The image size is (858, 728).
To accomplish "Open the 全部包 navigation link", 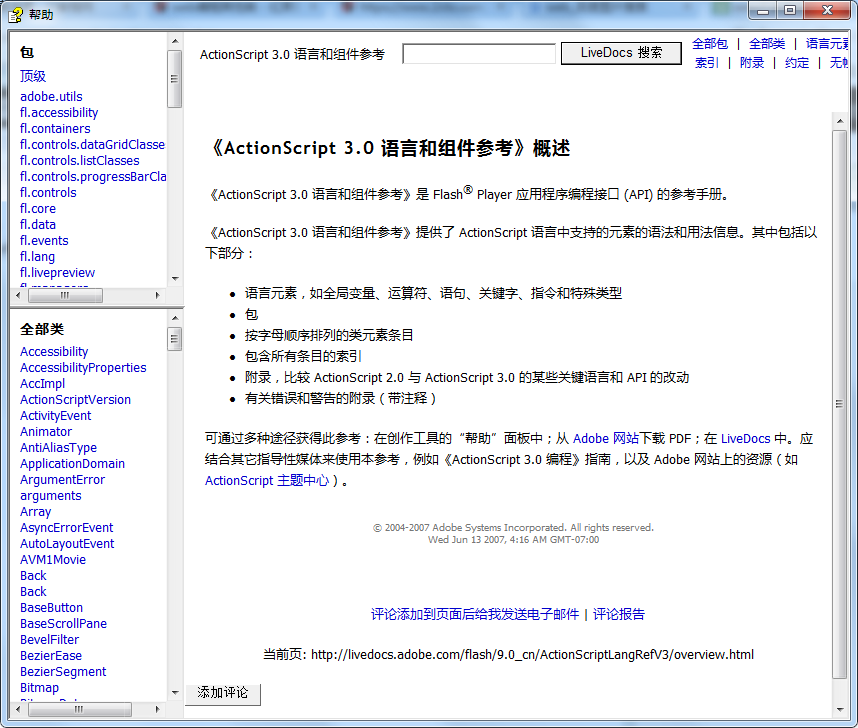I will [x=711, y=44].
